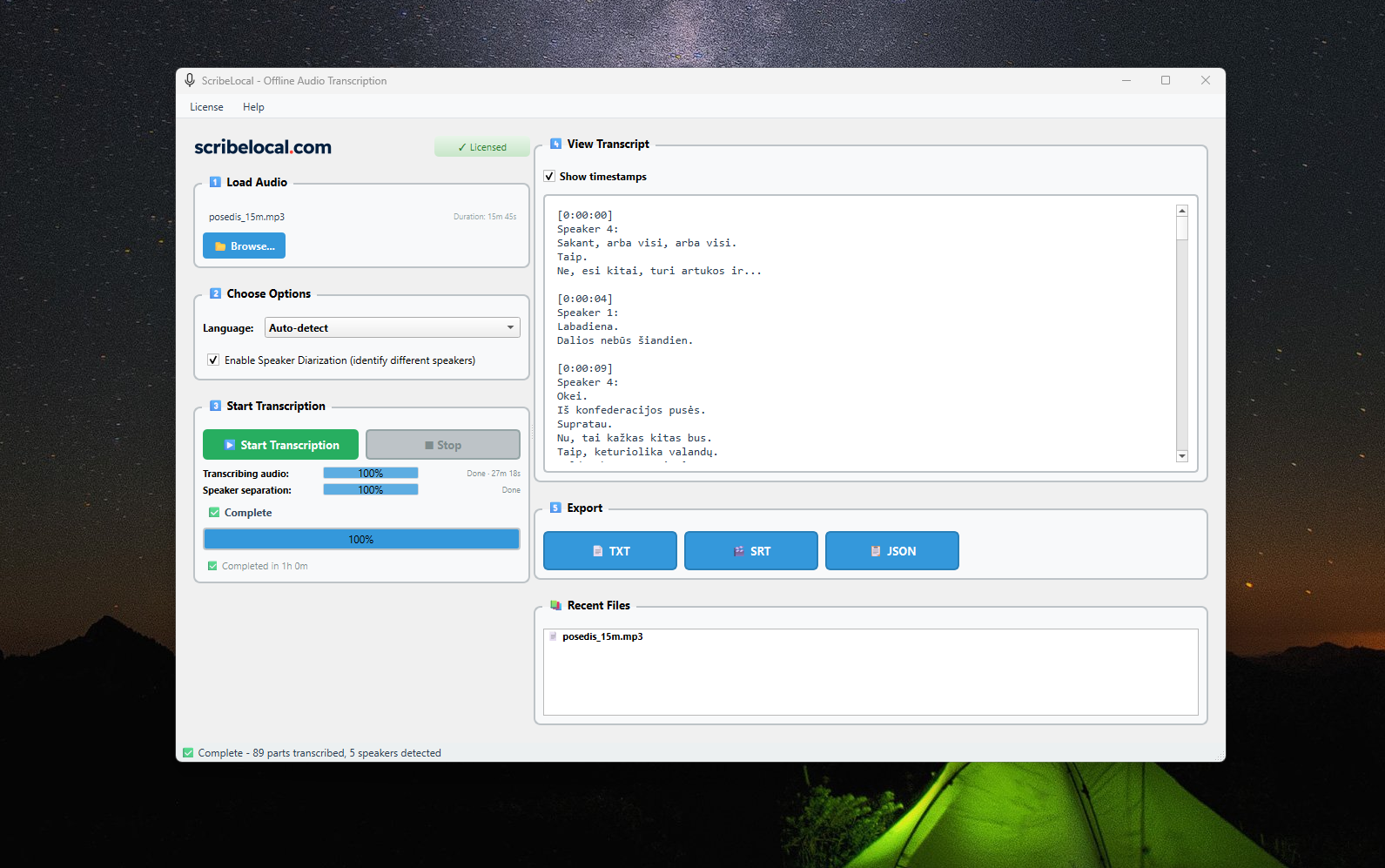Screen dimensions: 1385x868
Task: Click the Recent Files panel icon
Action: 555,605
